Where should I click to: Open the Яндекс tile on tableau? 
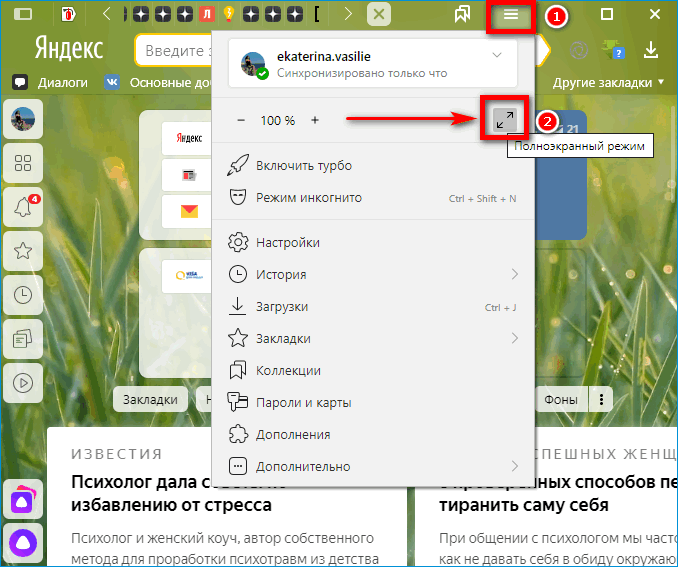(x=187, y=138)
